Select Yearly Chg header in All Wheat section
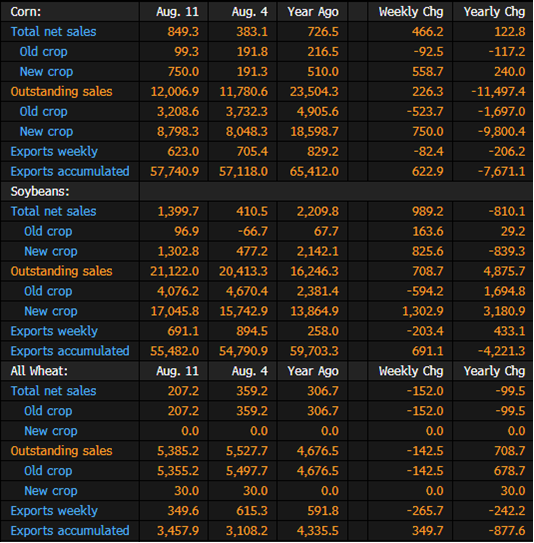The height and width of the screenshot is (543, 534). pyautogui.click(x=494, y=371)
